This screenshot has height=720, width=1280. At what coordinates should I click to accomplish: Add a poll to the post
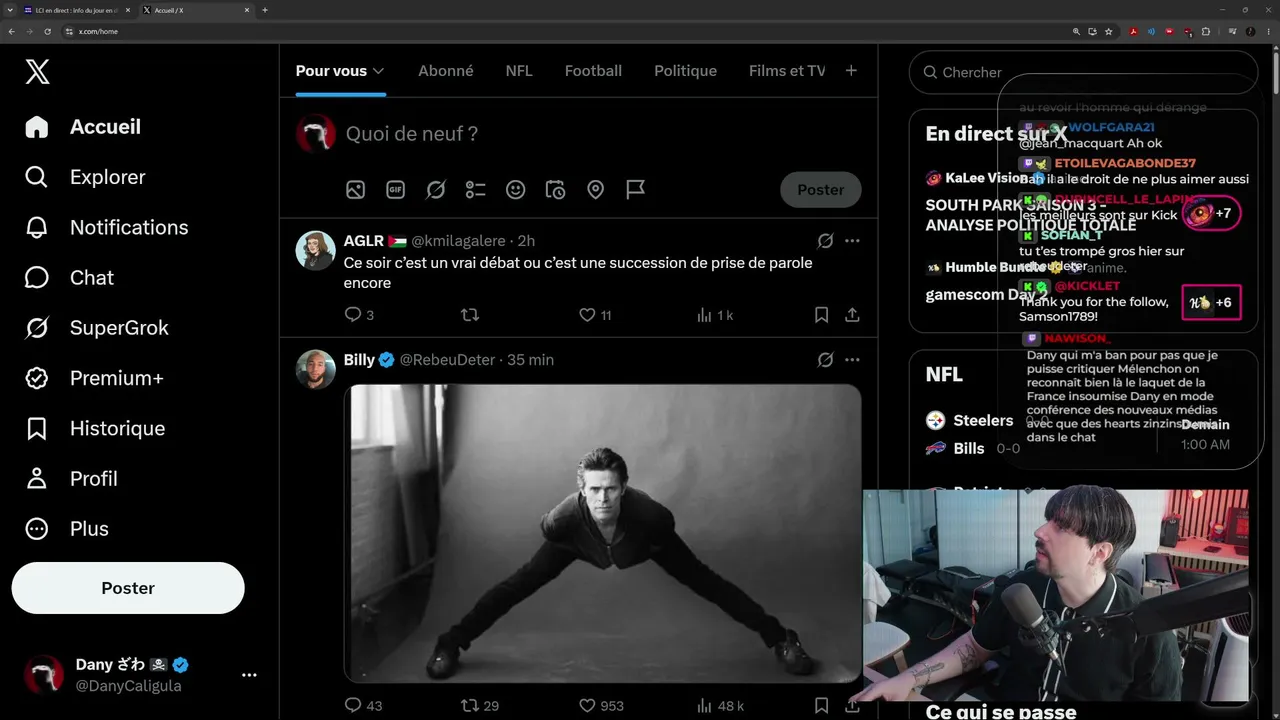click(475, 189)
